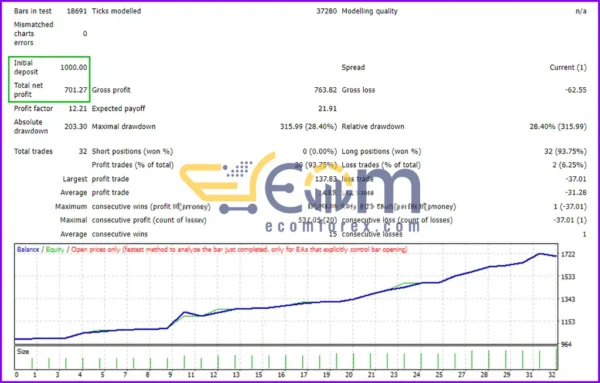
Task: Click the "Absolute drawdown" label
Action: coord(31,126)
